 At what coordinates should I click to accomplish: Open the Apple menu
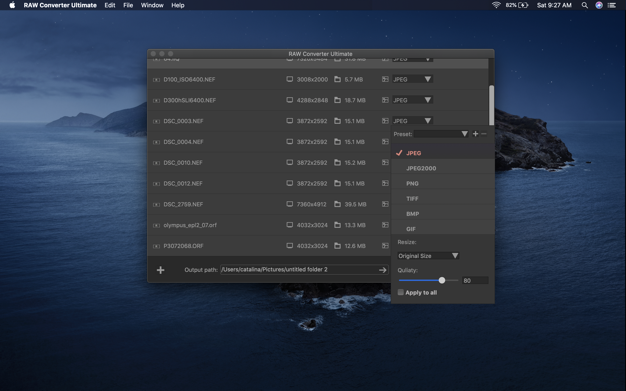[12, 5]
